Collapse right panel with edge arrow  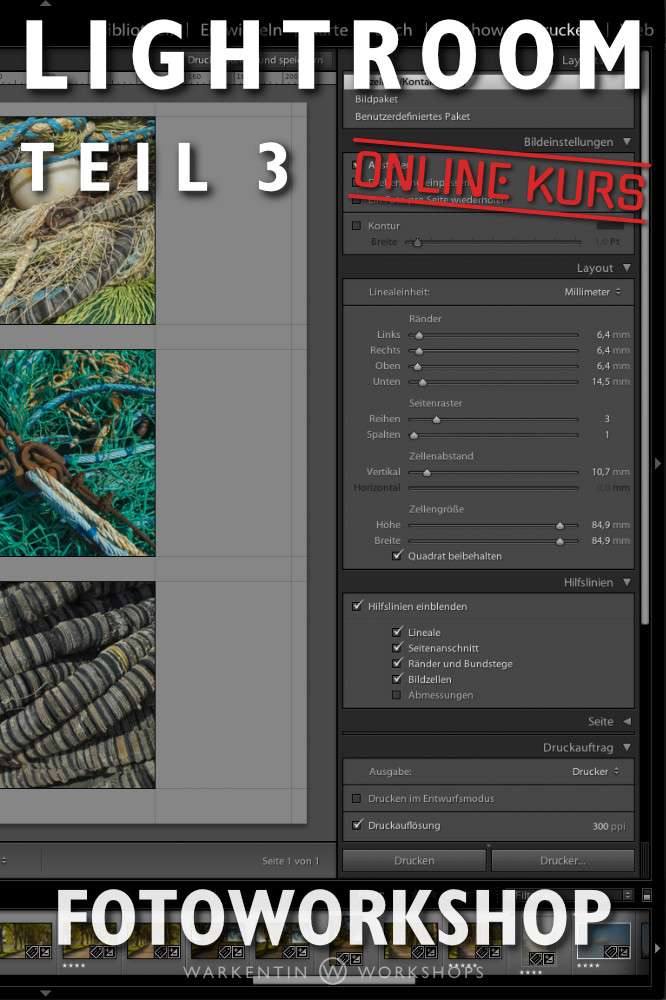click(x=658, y=464)
